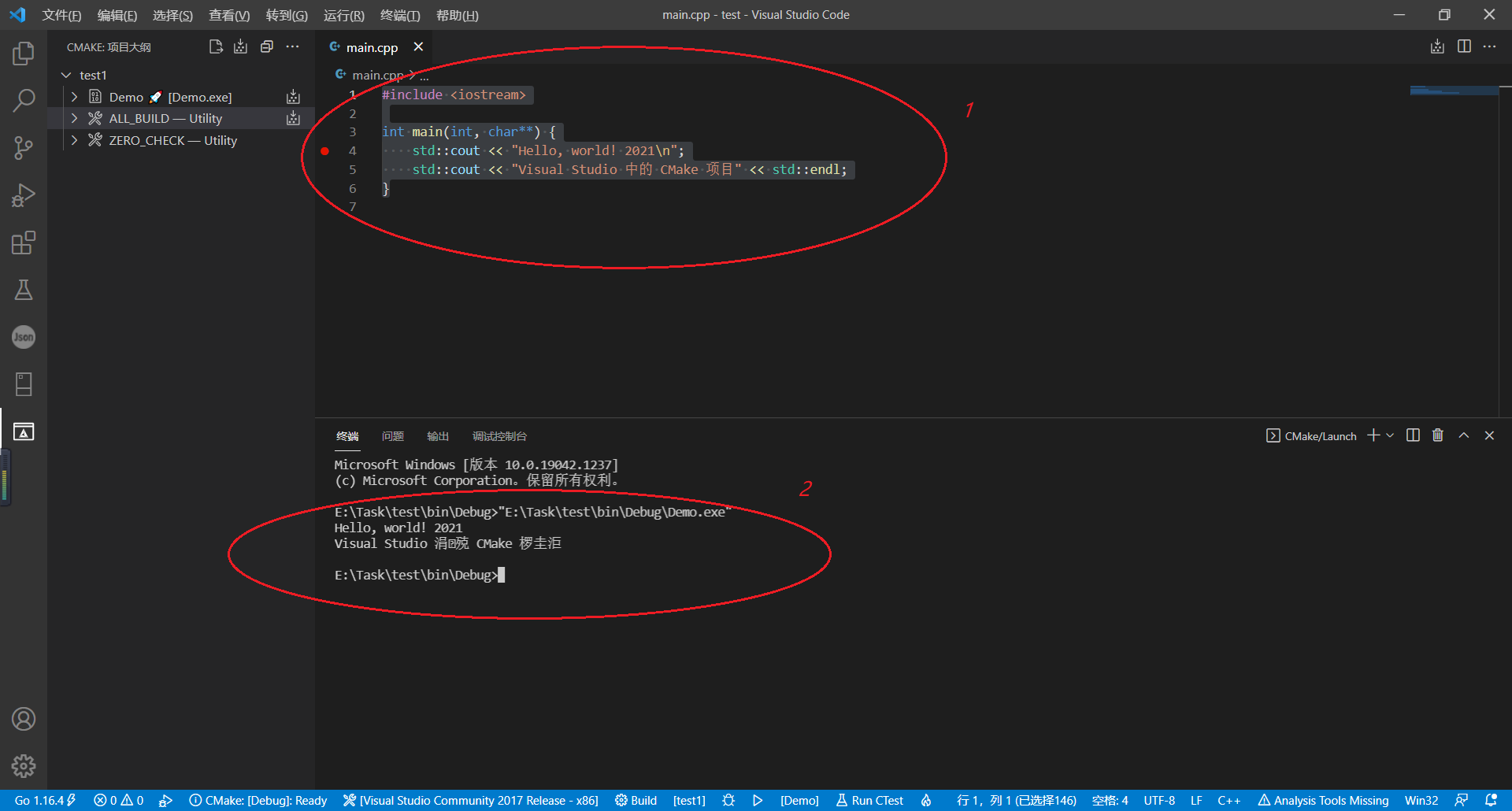Open the Extensions view

pyautogui.click(x=24, y=243)
